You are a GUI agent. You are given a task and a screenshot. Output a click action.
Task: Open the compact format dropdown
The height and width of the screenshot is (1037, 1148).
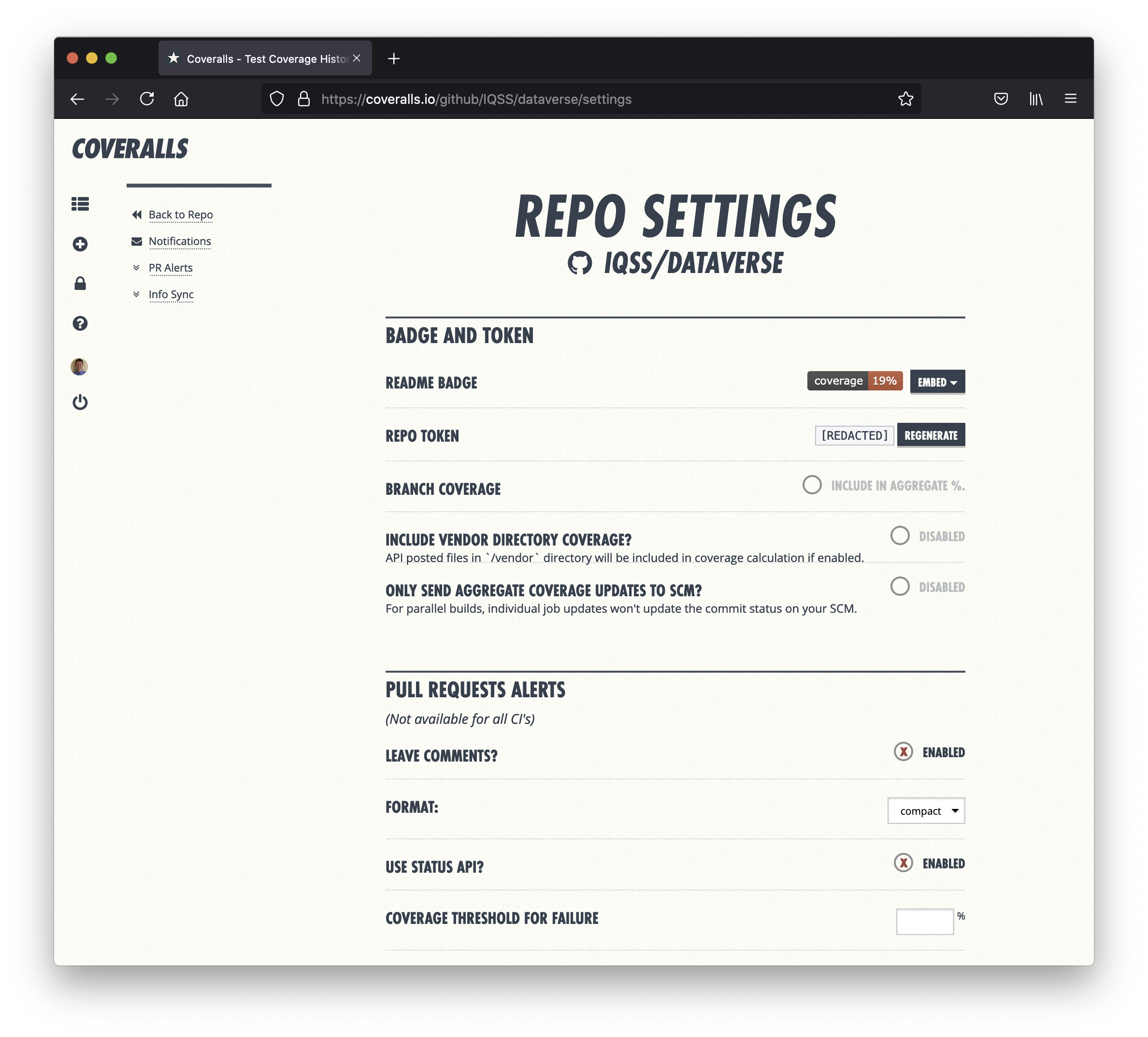pos(925,810)
